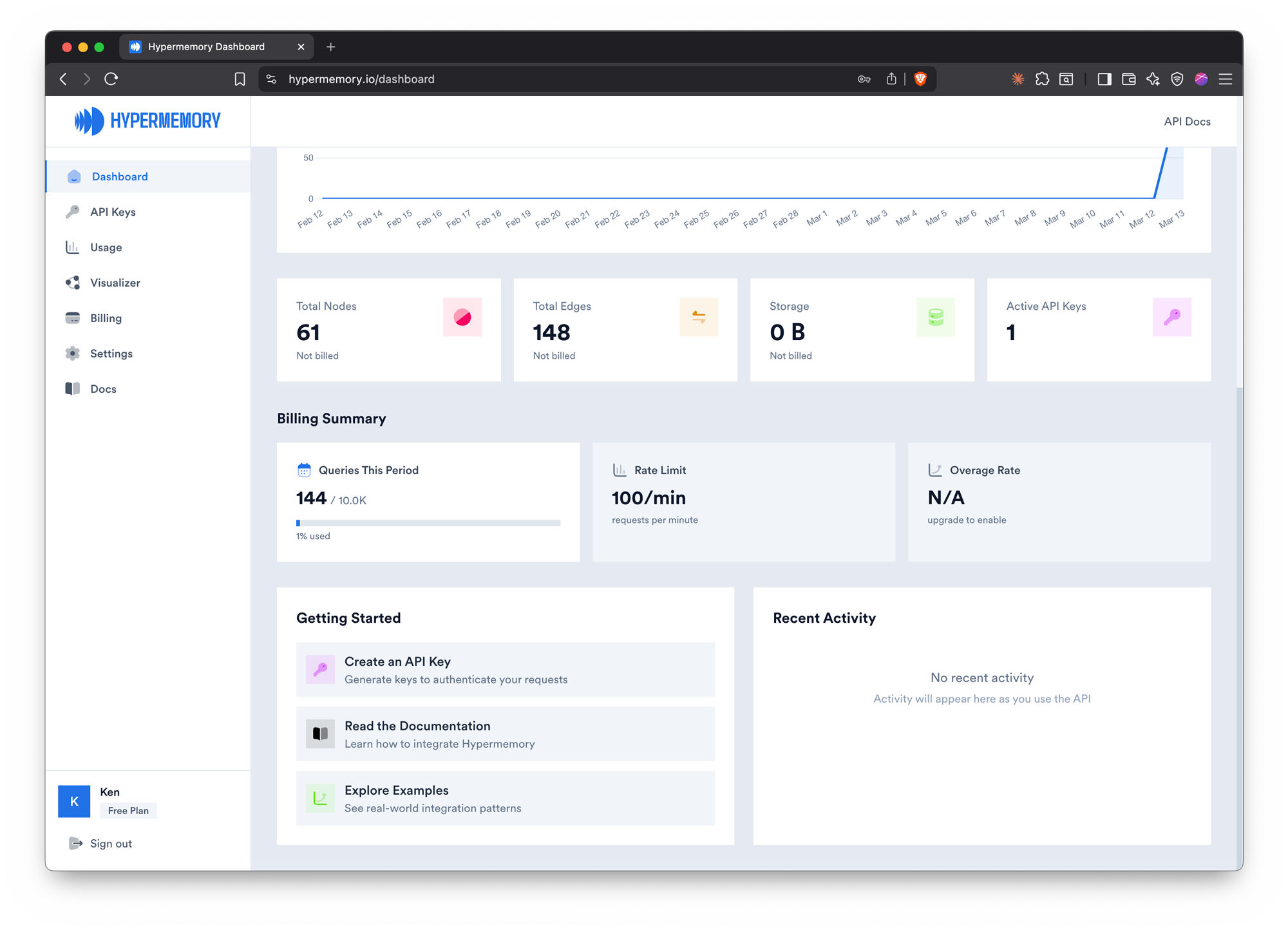Click the bookmark icon in toolbar
Viewport: 1288px width, 930px height.
click(x=240, y=79)
